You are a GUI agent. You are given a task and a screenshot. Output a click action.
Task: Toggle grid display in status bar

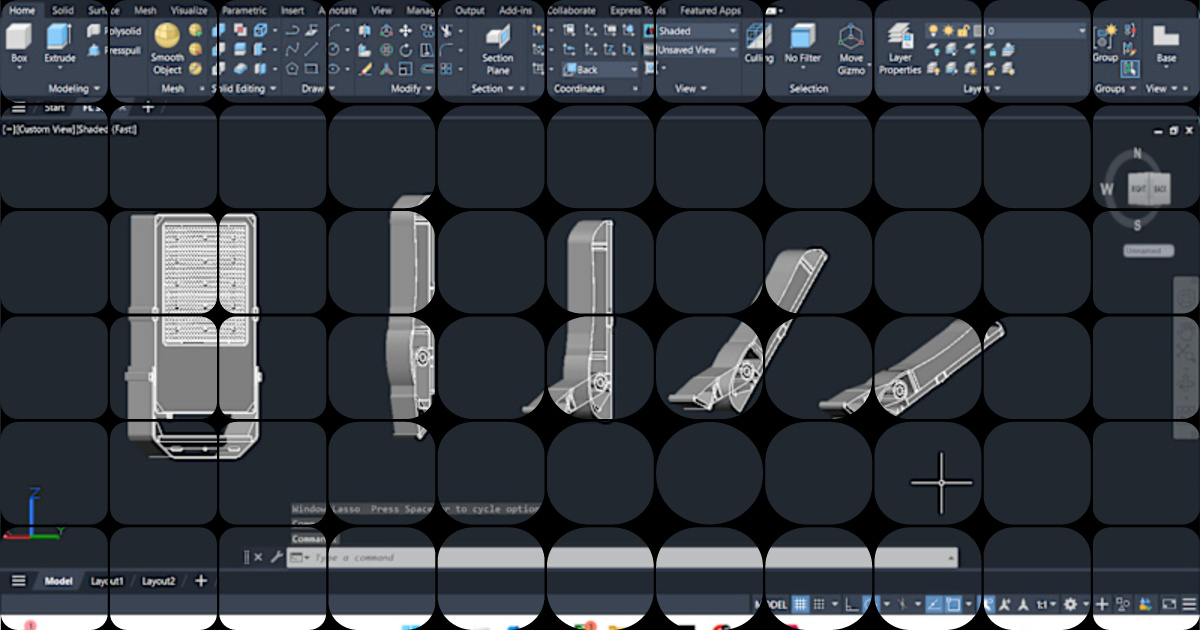pyautogui.click(x=800, y=604)
